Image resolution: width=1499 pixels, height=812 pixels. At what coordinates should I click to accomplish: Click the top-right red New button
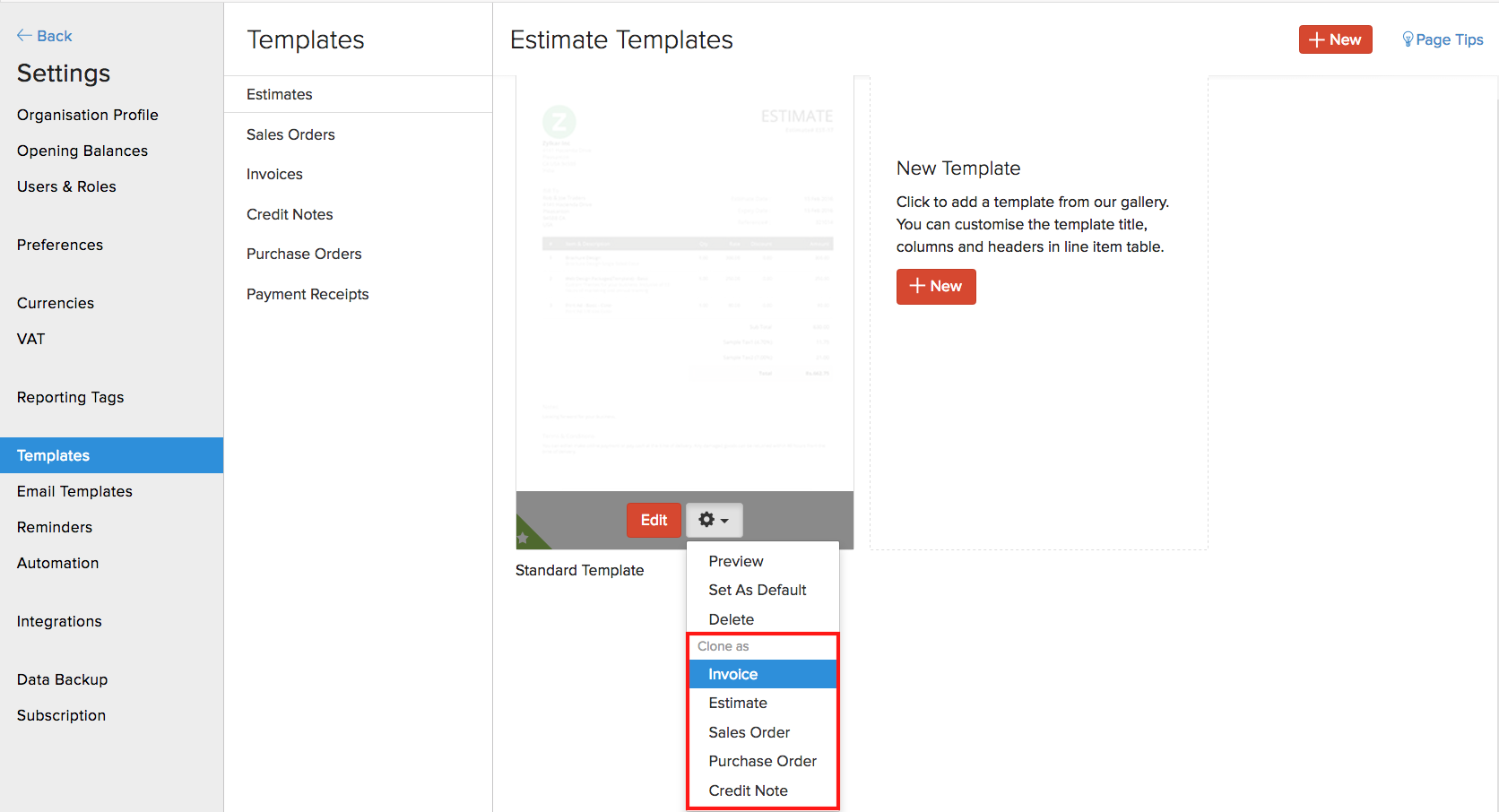coord(1335,39)
